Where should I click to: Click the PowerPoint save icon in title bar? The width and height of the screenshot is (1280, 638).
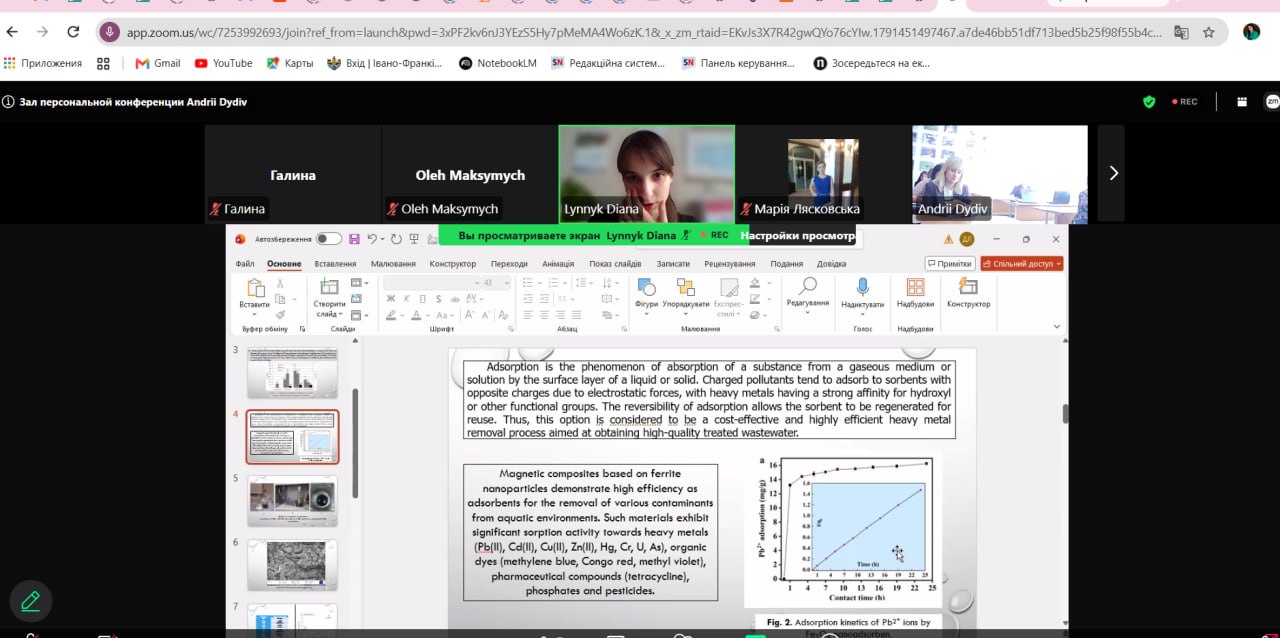coord(354,239)
